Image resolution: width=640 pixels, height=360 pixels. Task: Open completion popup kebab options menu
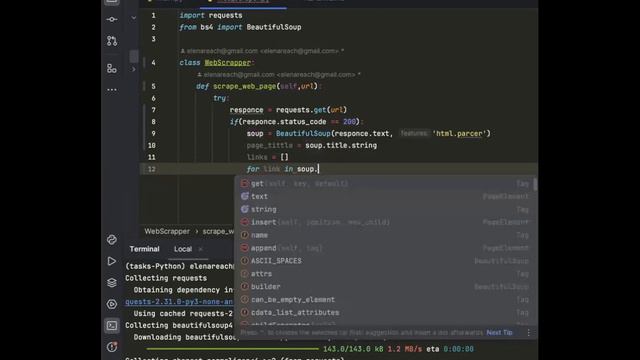[x=529, y=333]
